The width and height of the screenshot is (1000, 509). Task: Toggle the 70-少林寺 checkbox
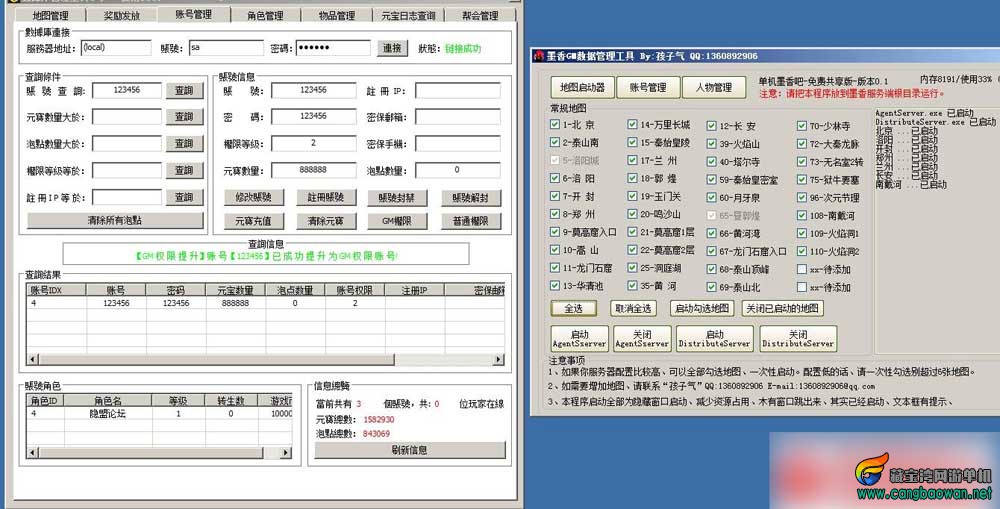click(x=802, y=126)
